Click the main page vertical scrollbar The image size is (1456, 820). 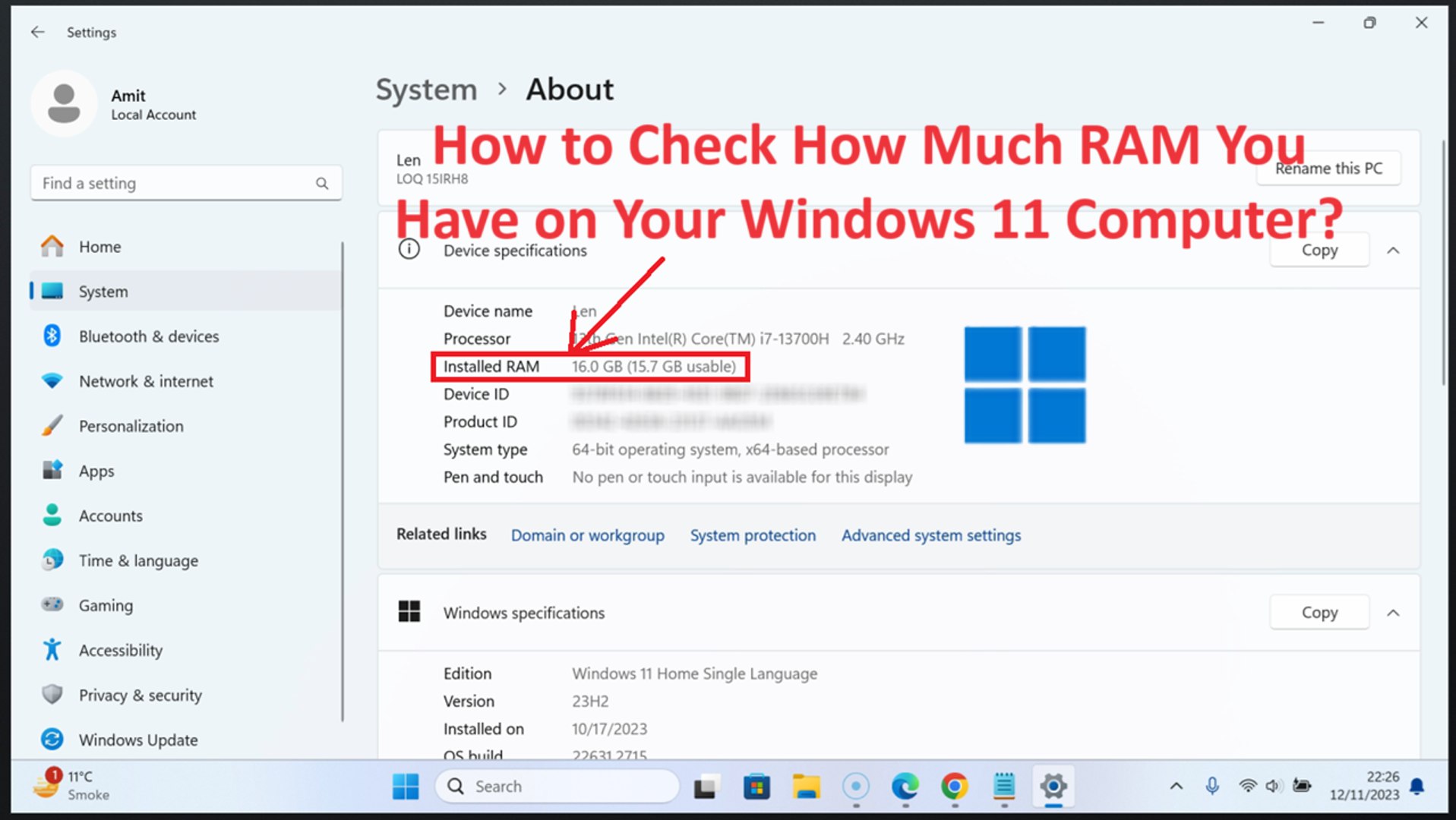pyautogui.click(x=1443, y=262)
